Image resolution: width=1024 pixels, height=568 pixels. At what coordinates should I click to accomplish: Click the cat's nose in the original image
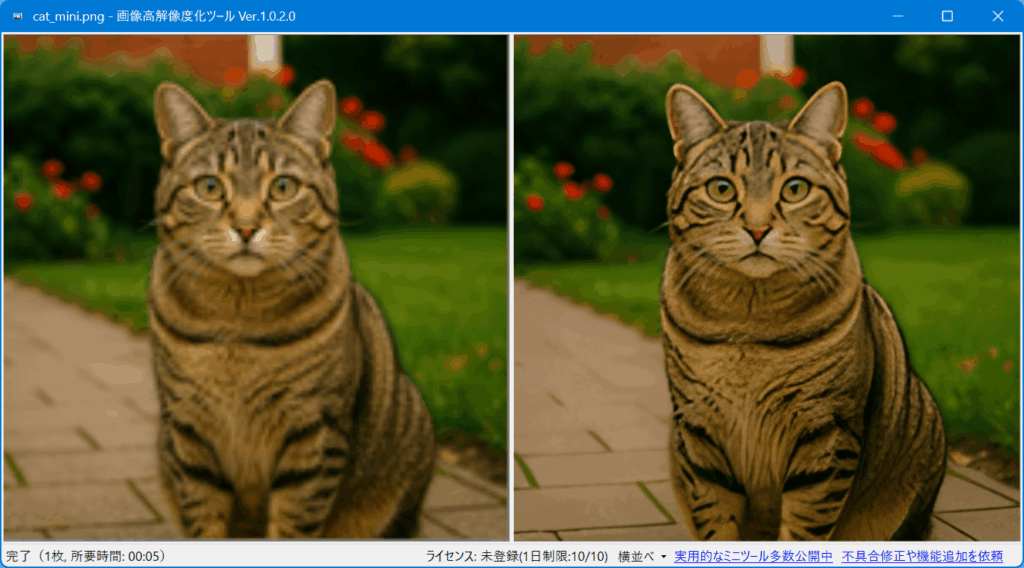coord(247,236)
